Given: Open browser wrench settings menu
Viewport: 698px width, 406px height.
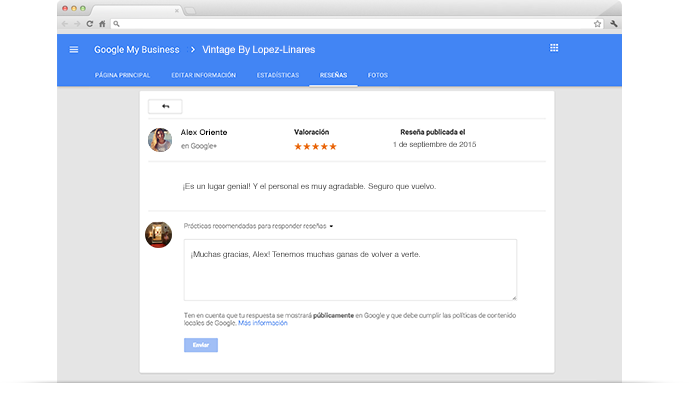Looking at the screenshot, I should tap(614, 24).
